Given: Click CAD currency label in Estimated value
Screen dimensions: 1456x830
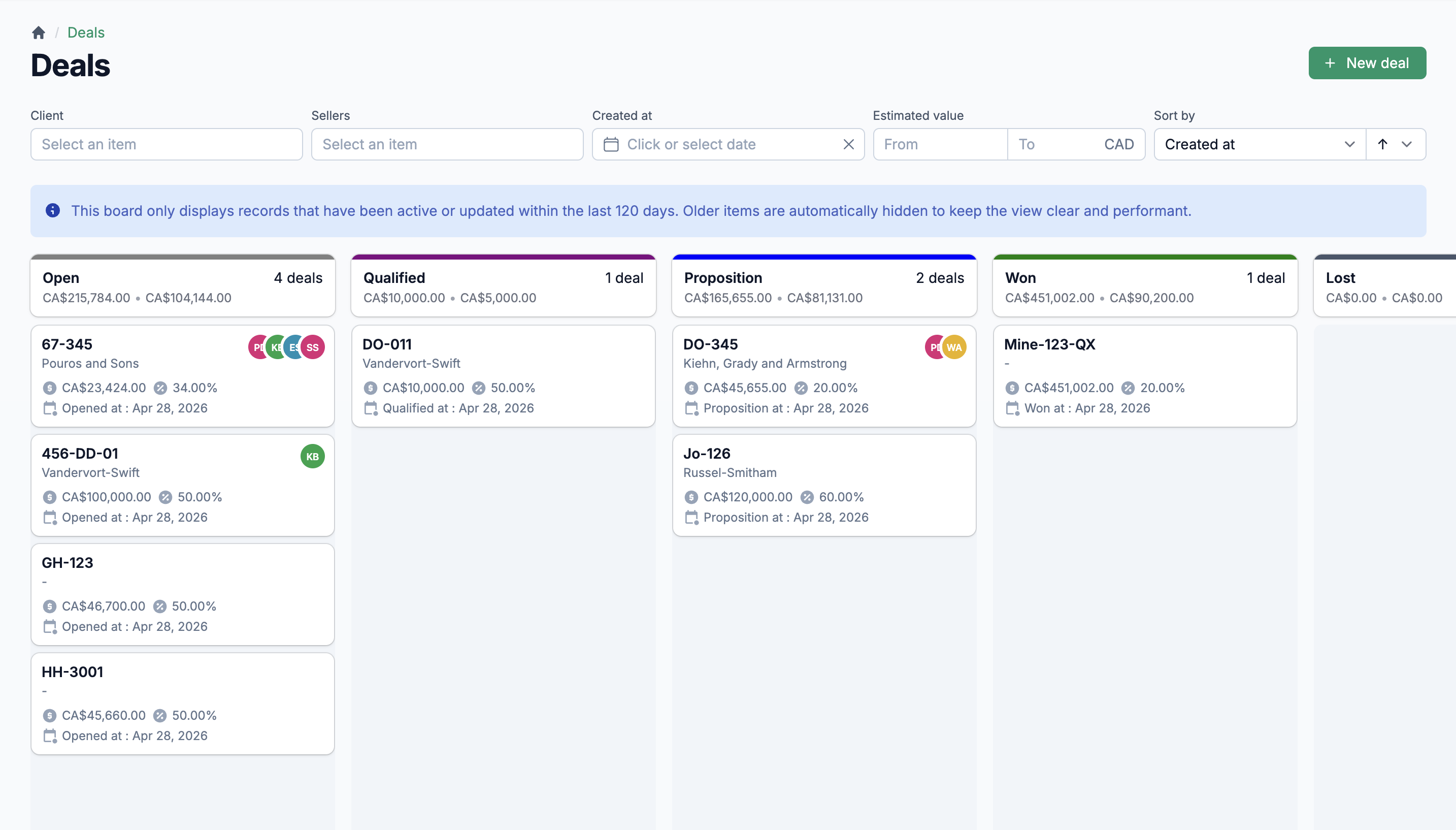Looking at the screenshot, I should coord(1119,144).
